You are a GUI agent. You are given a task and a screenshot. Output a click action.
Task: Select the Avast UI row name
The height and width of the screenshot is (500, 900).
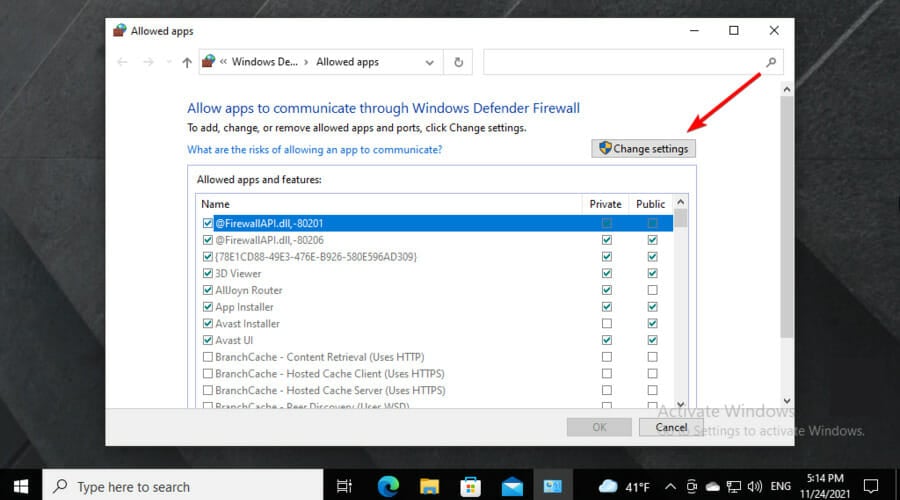(x=234, y=340)
